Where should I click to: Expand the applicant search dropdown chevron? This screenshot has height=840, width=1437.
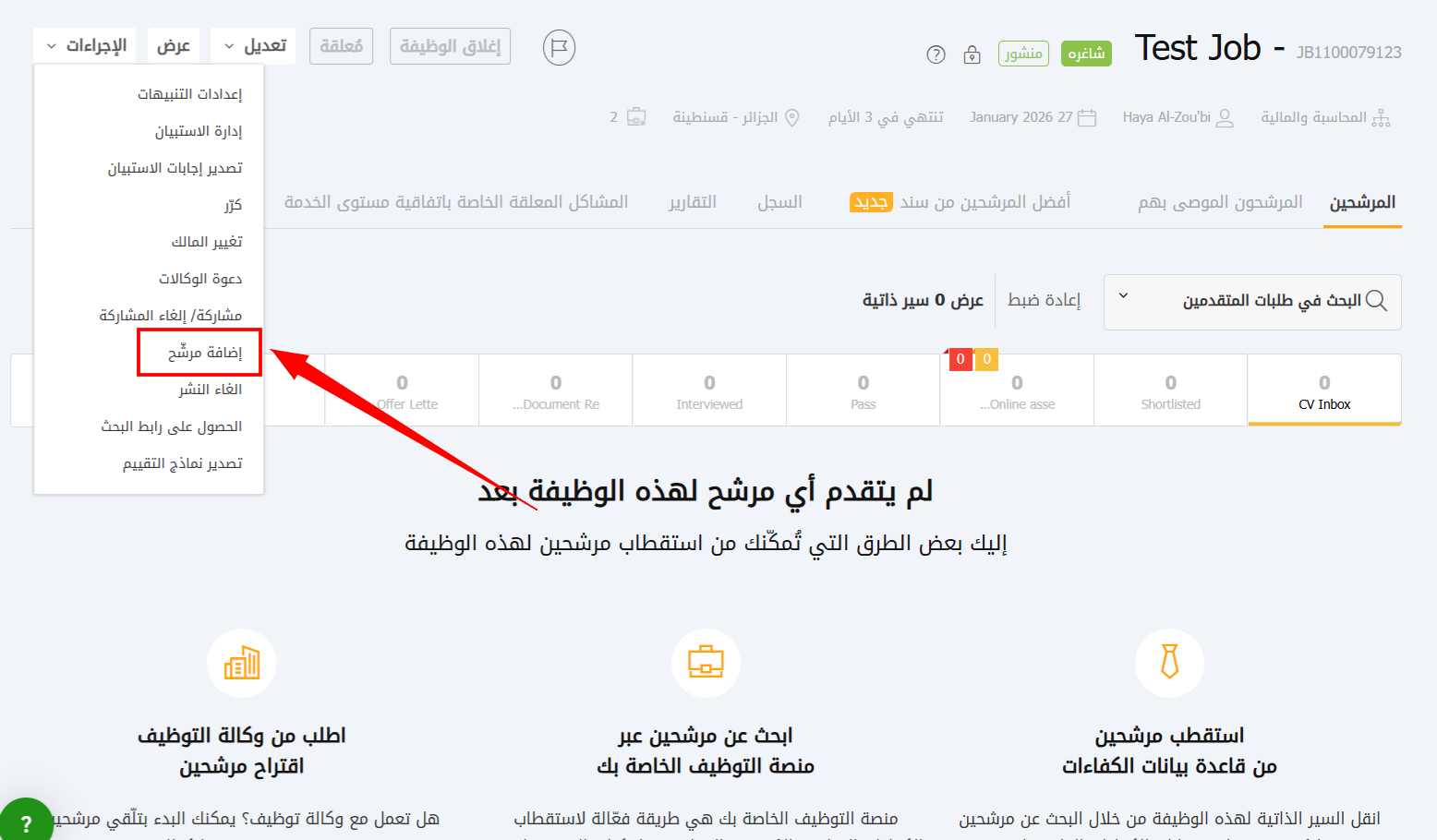pyautogui.click(x=1123, y=296)
